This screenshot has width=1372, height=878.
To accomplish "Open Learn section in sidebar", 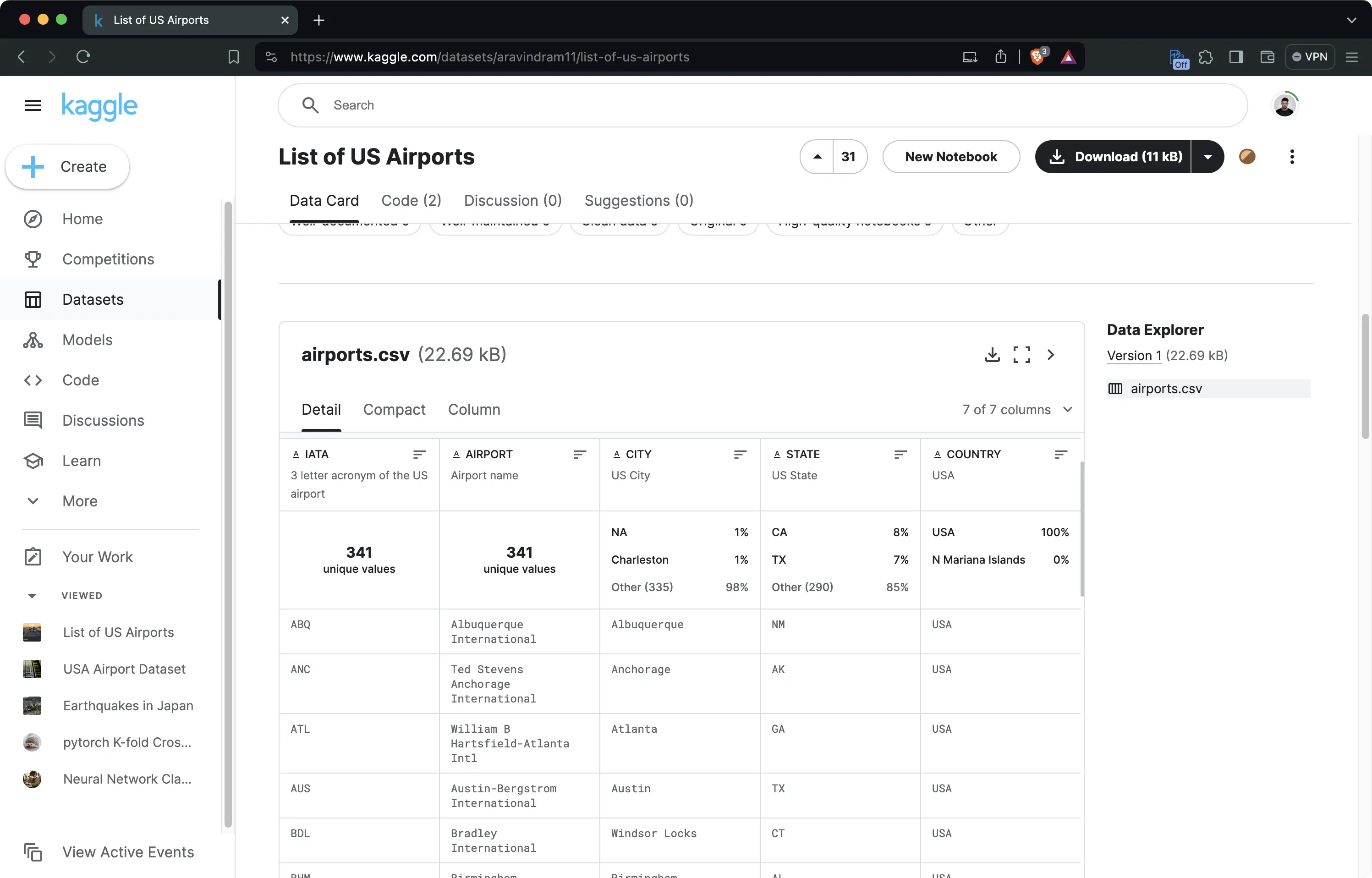I will coord(110,461).
